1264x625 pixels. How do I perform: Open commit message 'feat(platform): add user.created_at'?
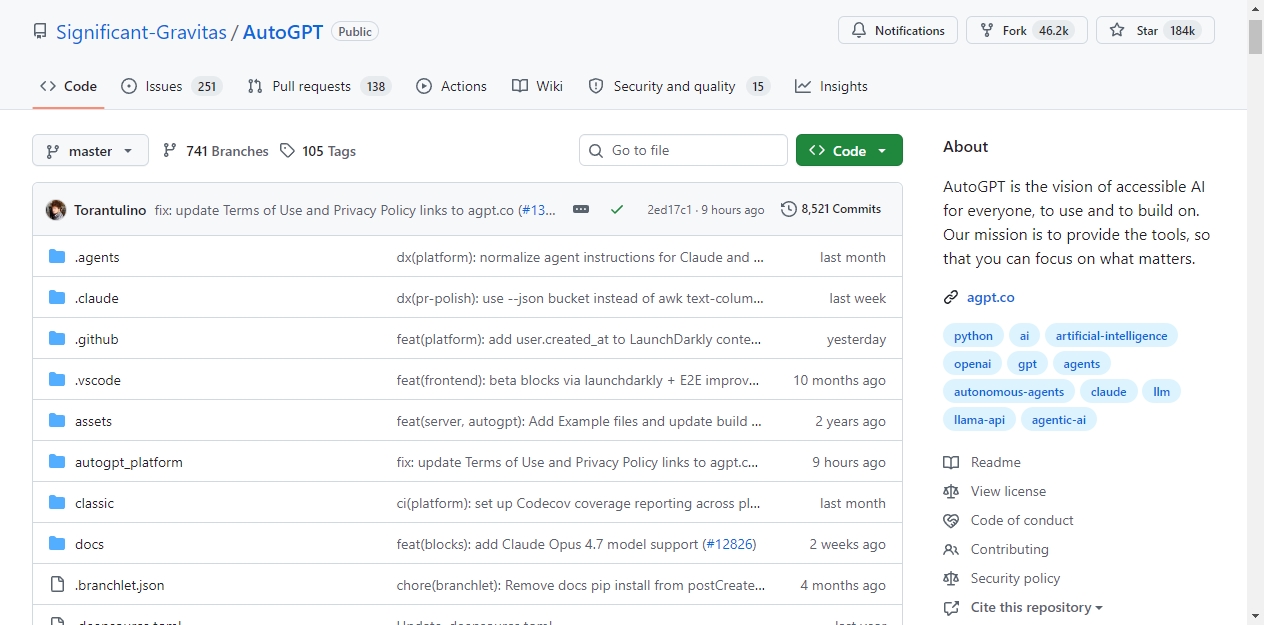point(579,339)
